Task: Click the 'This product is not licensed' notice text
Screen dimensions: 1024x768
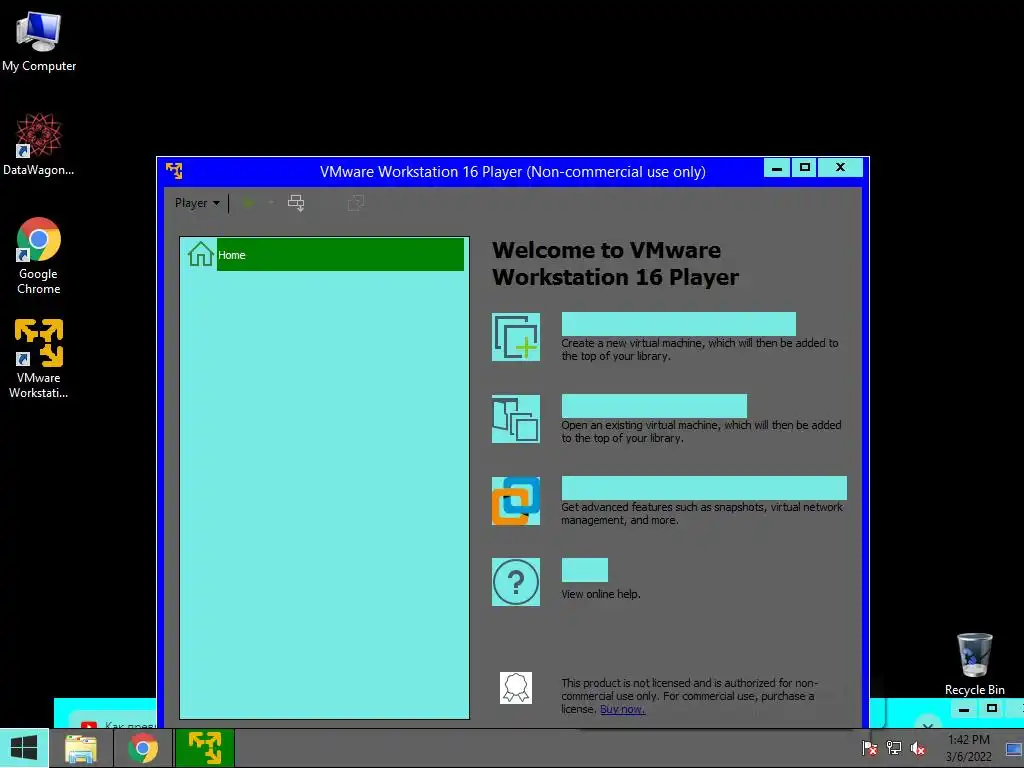Action: pyautogui.click(x=689, y=696)
